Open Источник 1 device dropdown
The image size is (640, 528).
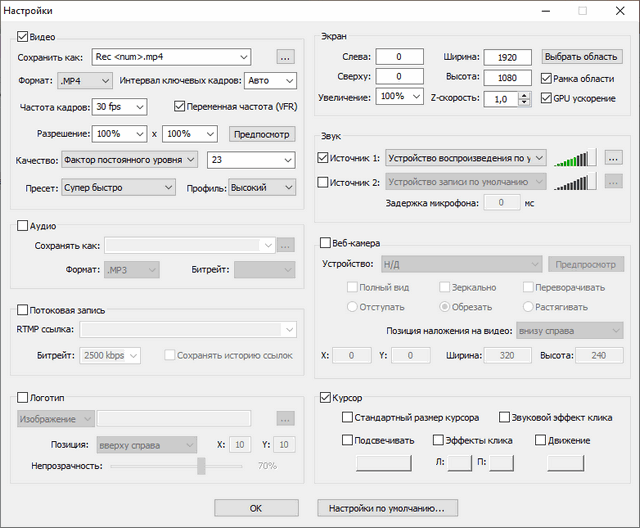pos(466,158)
